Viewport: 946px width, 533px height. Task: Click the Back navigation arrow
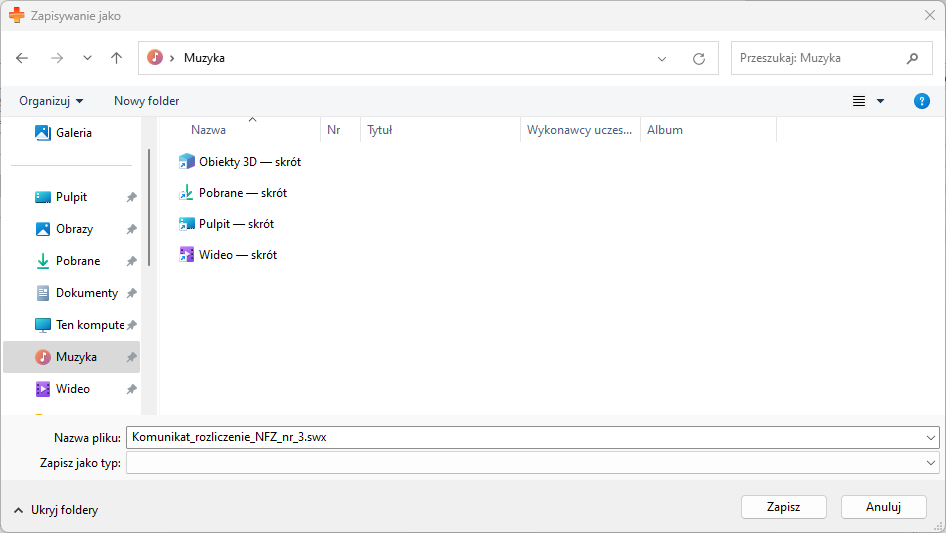(23, 58)
